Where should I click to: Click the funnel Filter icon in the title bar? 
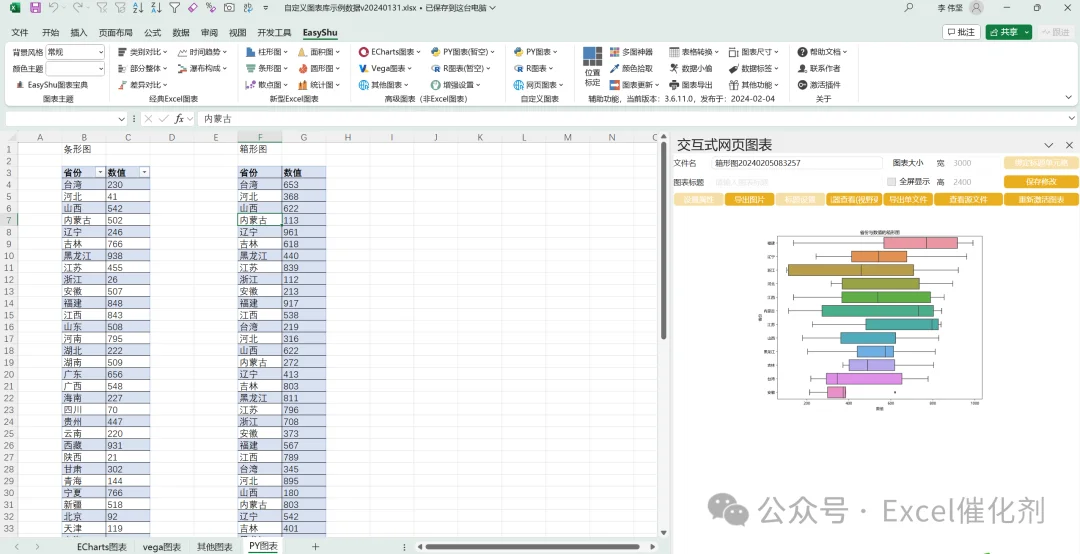174,8
